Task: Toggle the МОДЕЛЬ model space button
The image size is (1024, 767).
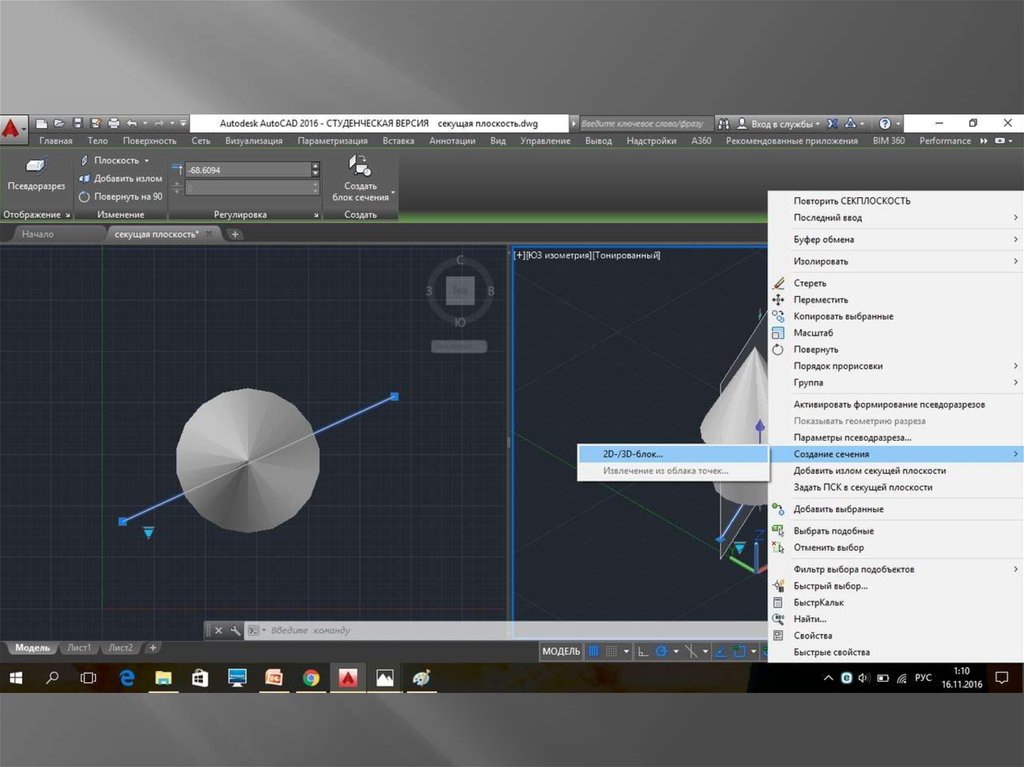Action: (560, 651)
